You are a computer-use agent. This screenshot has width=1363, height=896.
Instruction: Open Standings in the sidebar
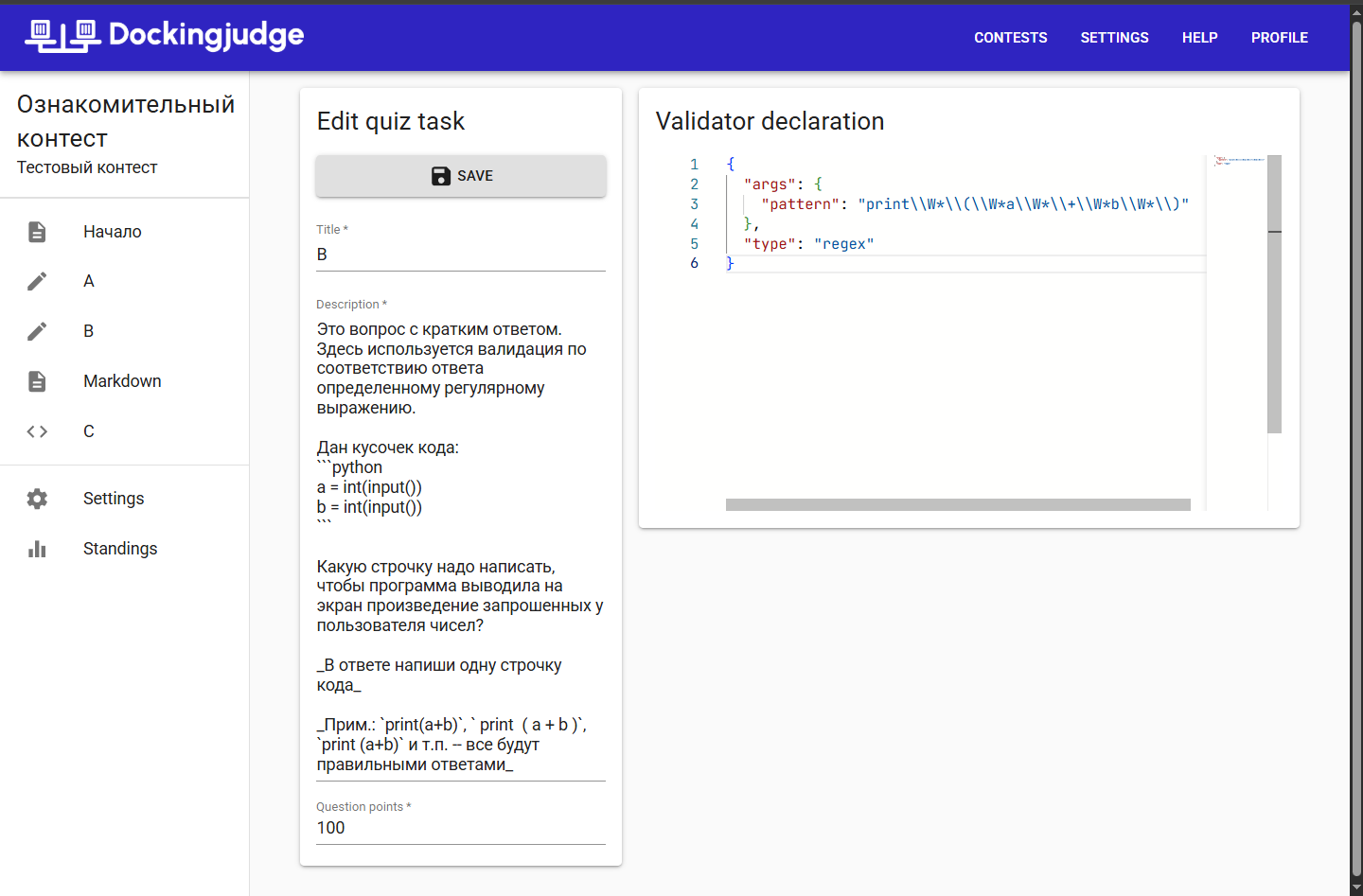[x=125, y=549]
